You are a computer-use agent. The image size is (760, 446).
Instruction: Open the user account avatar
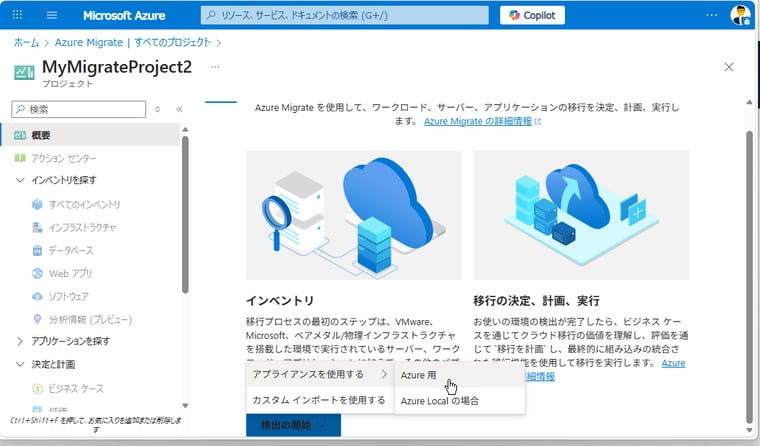tap(740, 15)
